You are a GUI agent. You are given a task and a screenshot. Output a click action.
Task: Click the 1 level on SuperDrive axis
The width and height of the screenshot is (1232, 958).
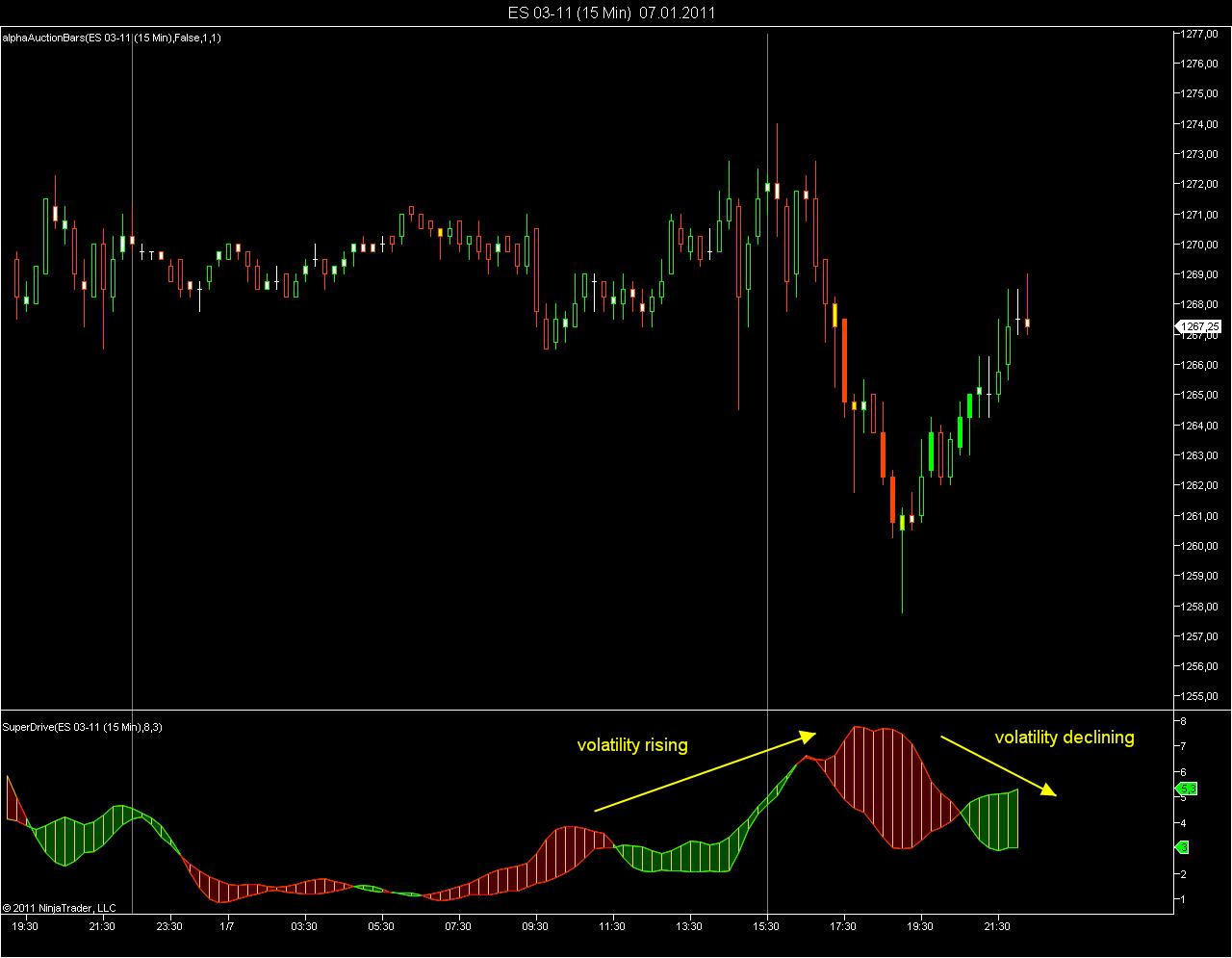pos(1183,899)
